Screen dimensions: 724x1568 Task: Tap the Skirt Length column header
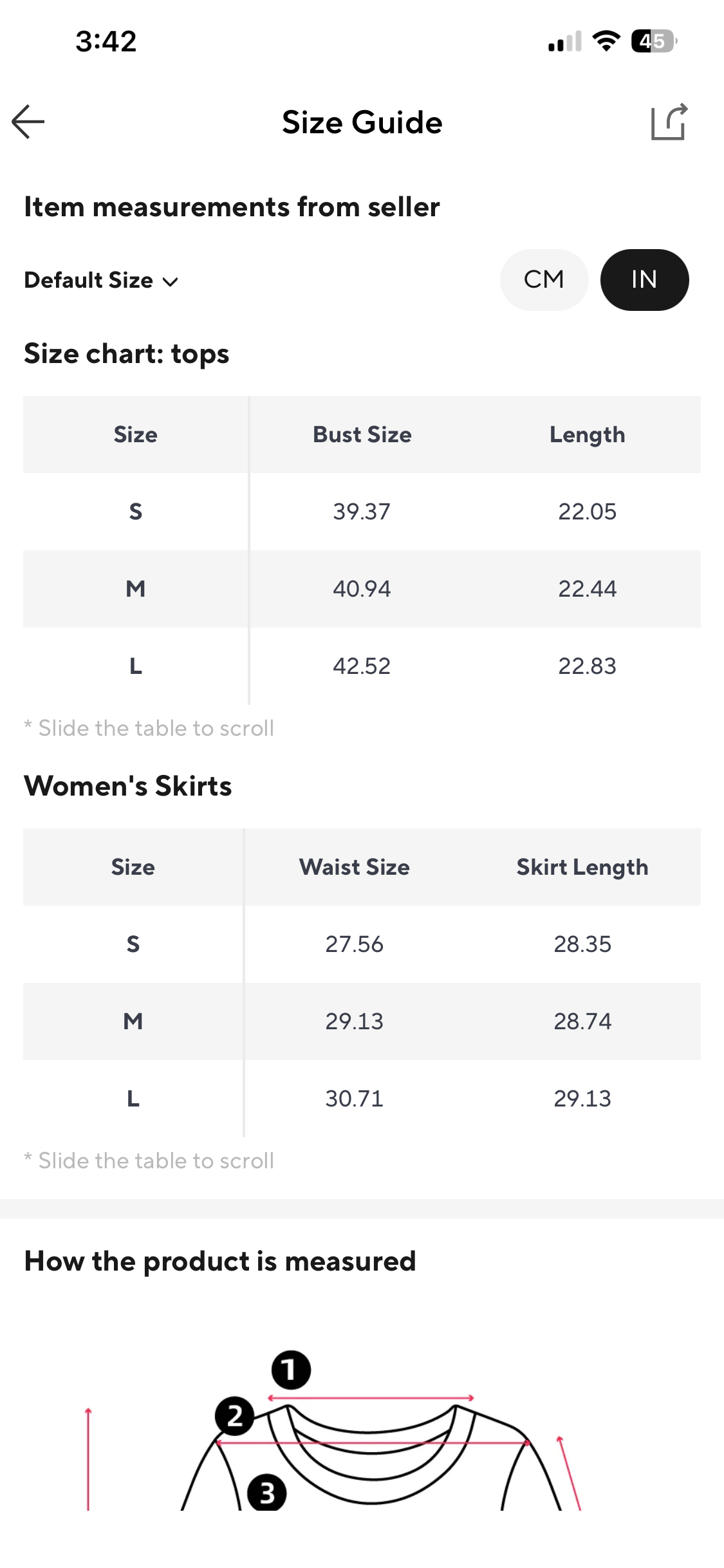pyautogui.click(x=582, y=867)
